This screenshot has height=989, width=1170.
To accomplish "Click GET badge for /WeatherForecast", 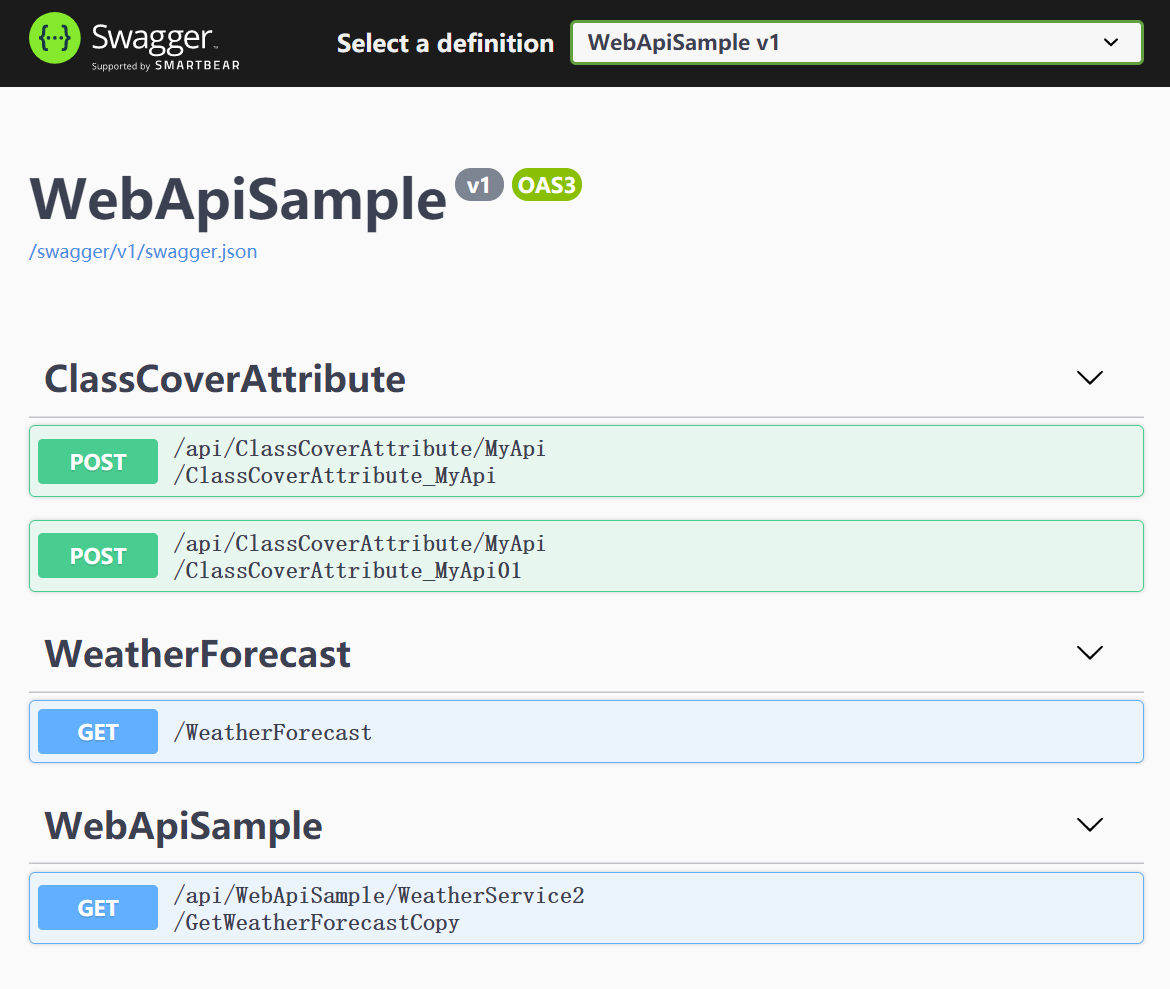I will [x=98, y=731].
